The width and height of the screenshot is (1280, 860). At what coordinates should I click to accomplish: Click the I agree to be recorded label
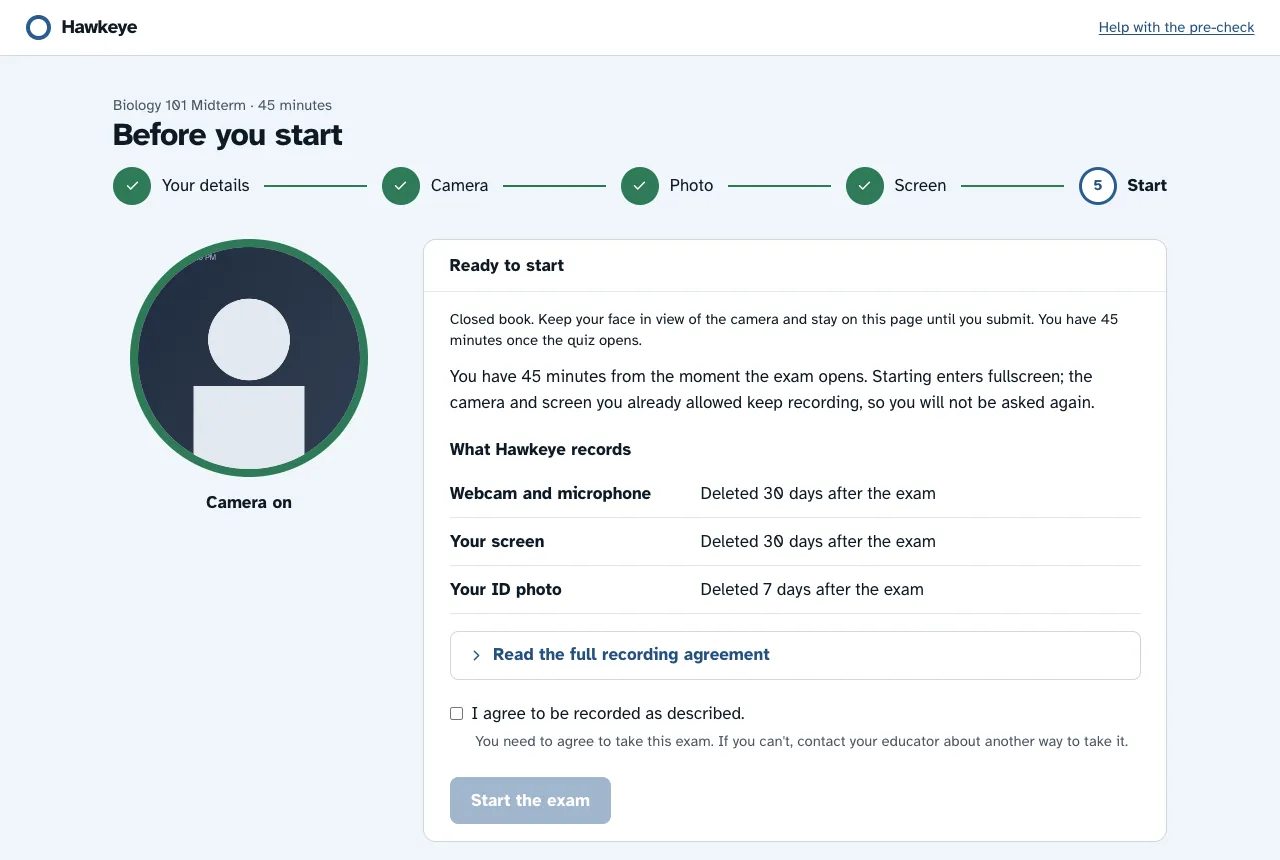pyautogui.click(x=608, y=714)
